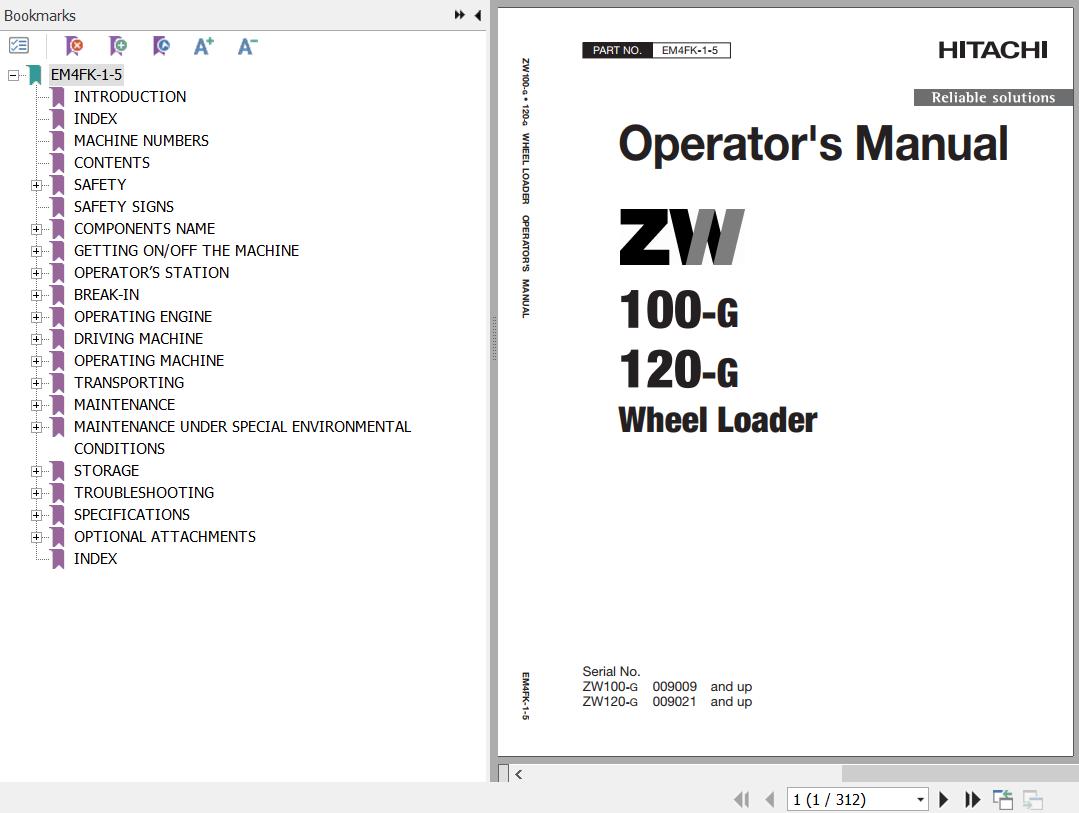Screen dimensions: 1079x813
Task: Open the TROUBLESHOOTING bookmark
Action: [x=143, y=492]
